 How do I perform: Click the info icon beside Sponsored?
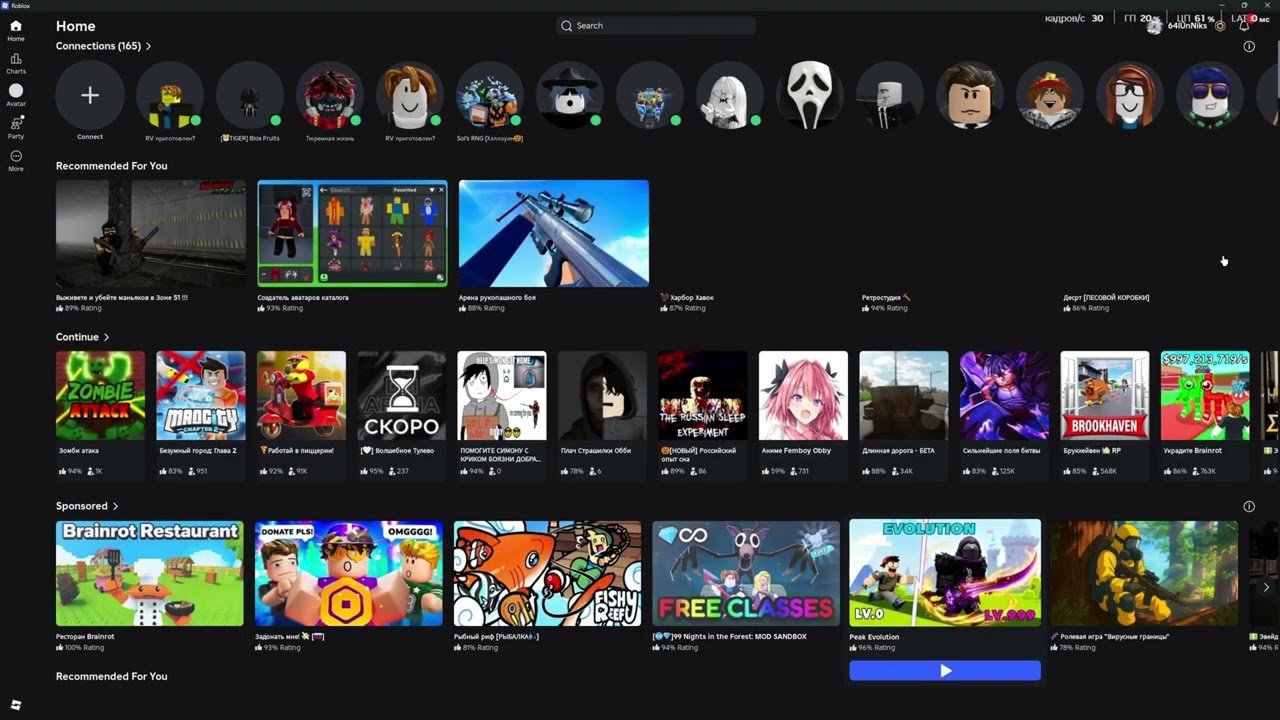pyautogui.click(x=1248, y=506)
